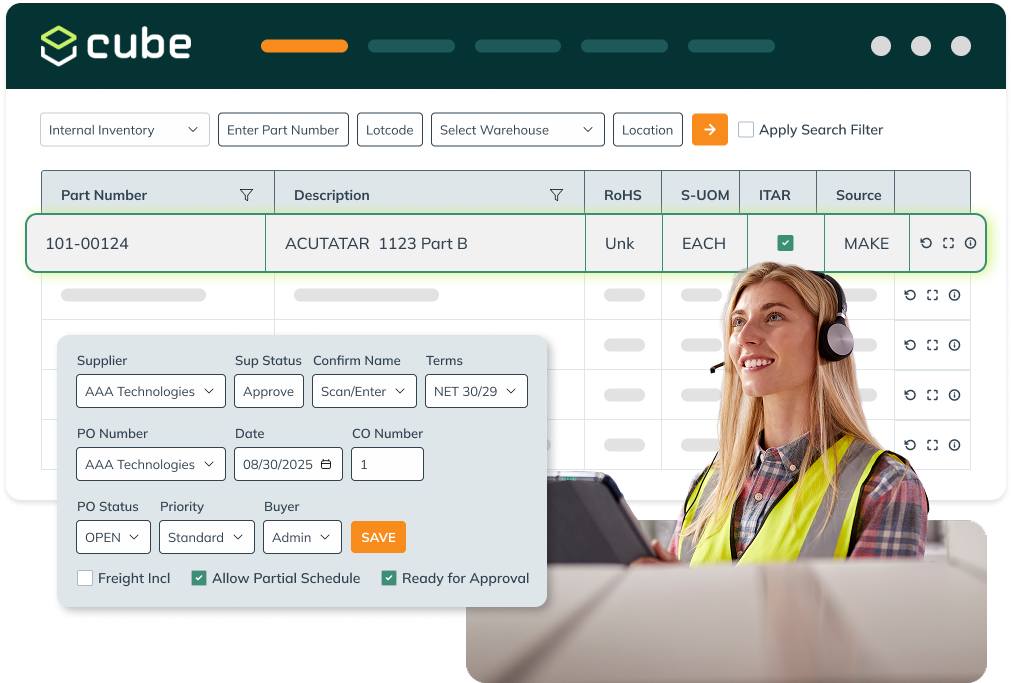Click the orange arrow search button

(709, 130)
